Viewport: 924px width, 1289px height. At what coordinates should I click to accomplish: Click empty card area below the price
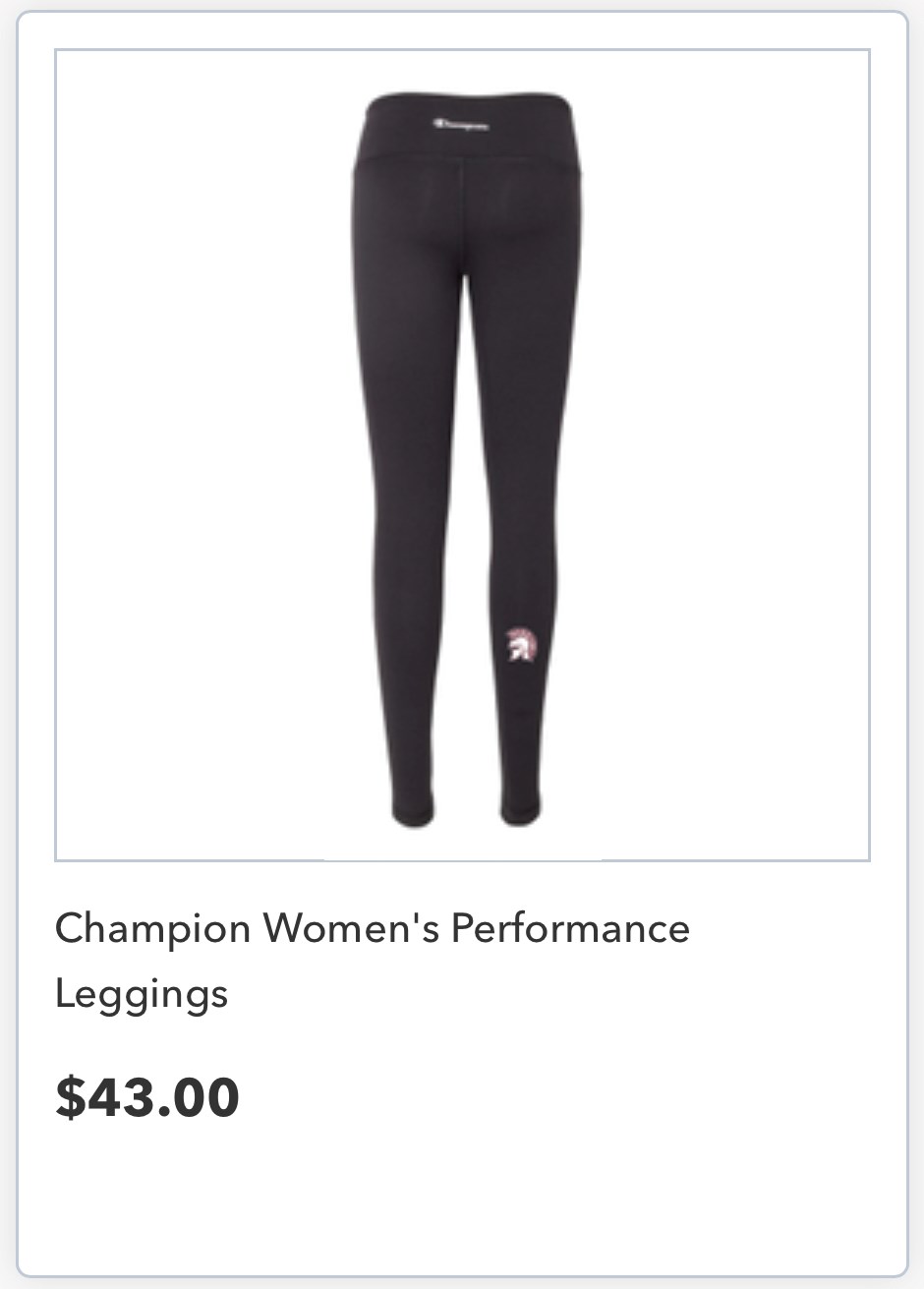tap(462, 1200)
